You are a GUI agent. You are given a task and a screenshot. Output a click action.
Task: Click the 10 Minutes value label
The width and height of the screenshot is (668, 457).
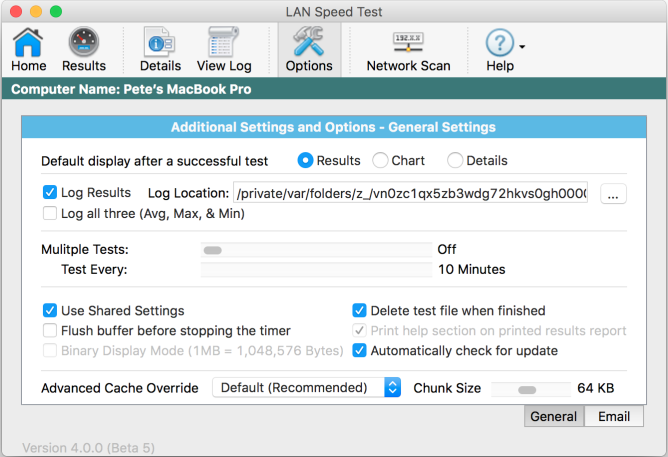472,269
